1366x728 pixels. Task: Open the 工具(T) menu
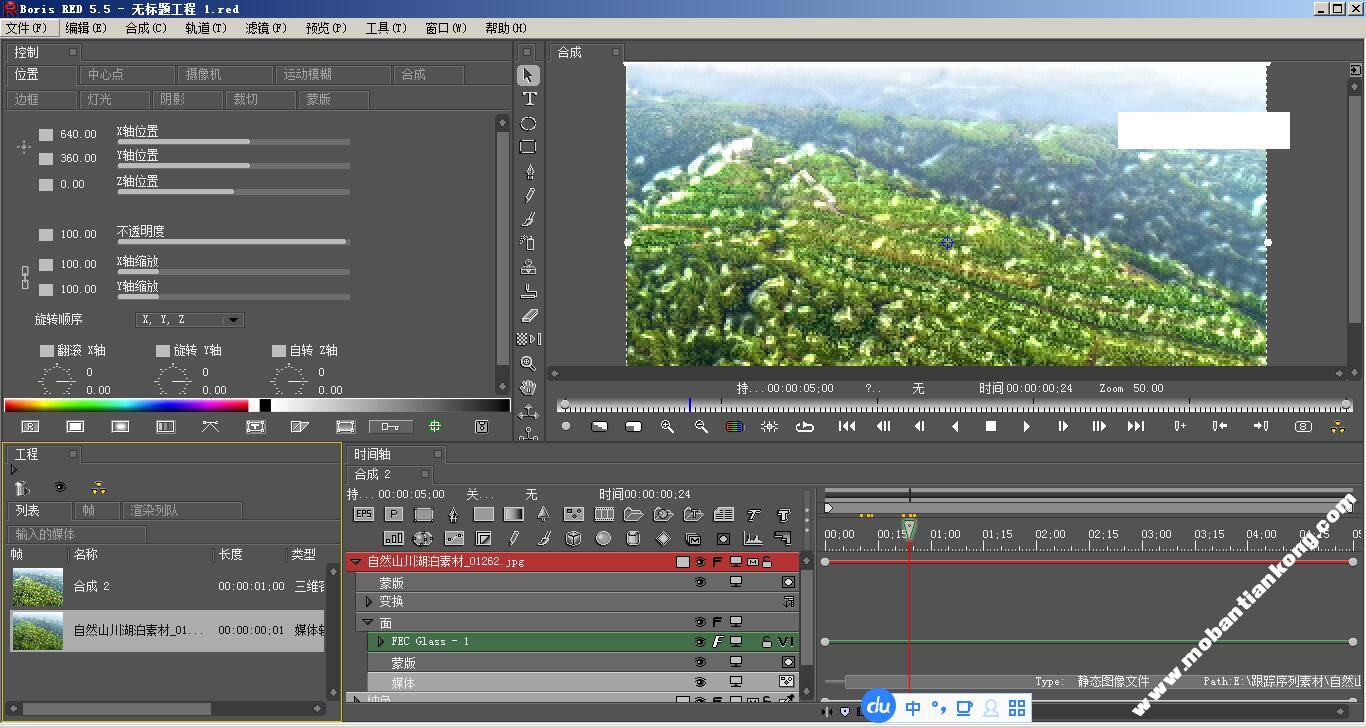pyautogui.click(x=386, y=28)
